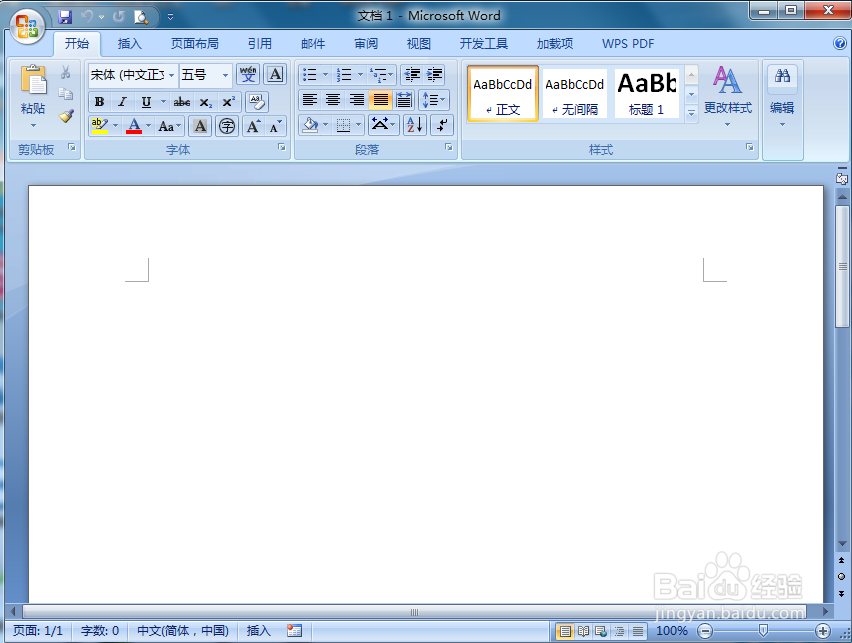
Task: Open font color red A swatch
Action: [134, 127]
